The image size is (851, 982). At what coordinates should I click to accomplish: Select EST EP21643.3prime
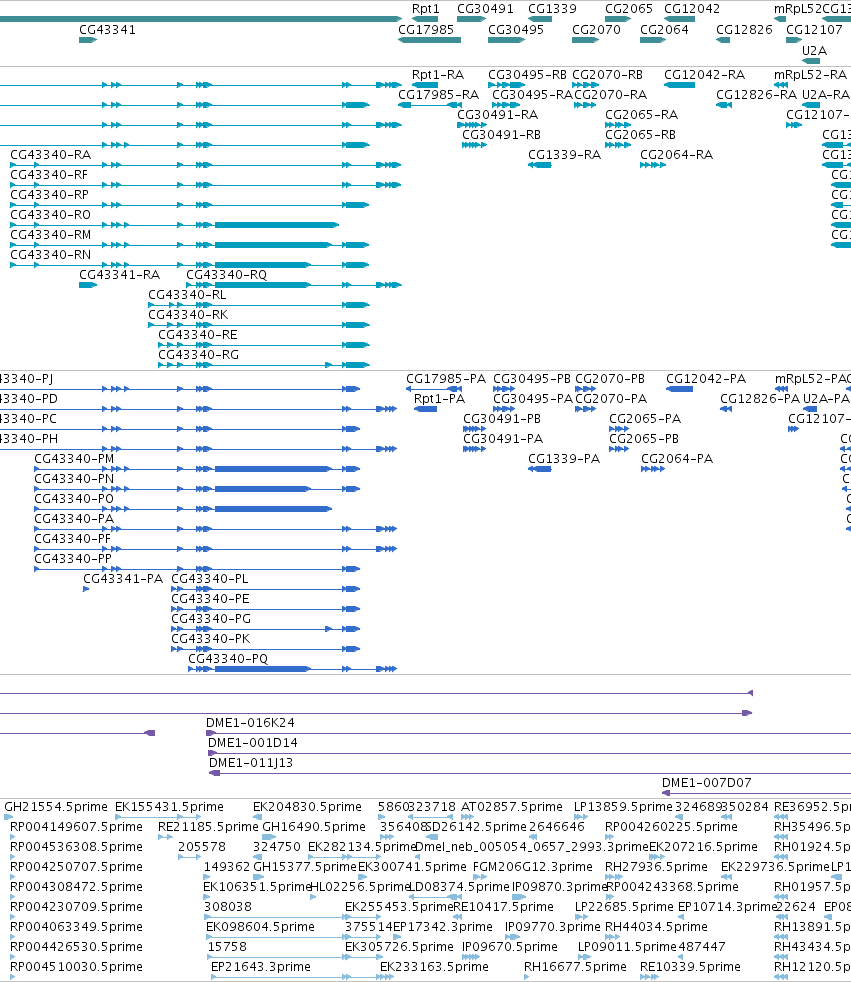(260, 968)
